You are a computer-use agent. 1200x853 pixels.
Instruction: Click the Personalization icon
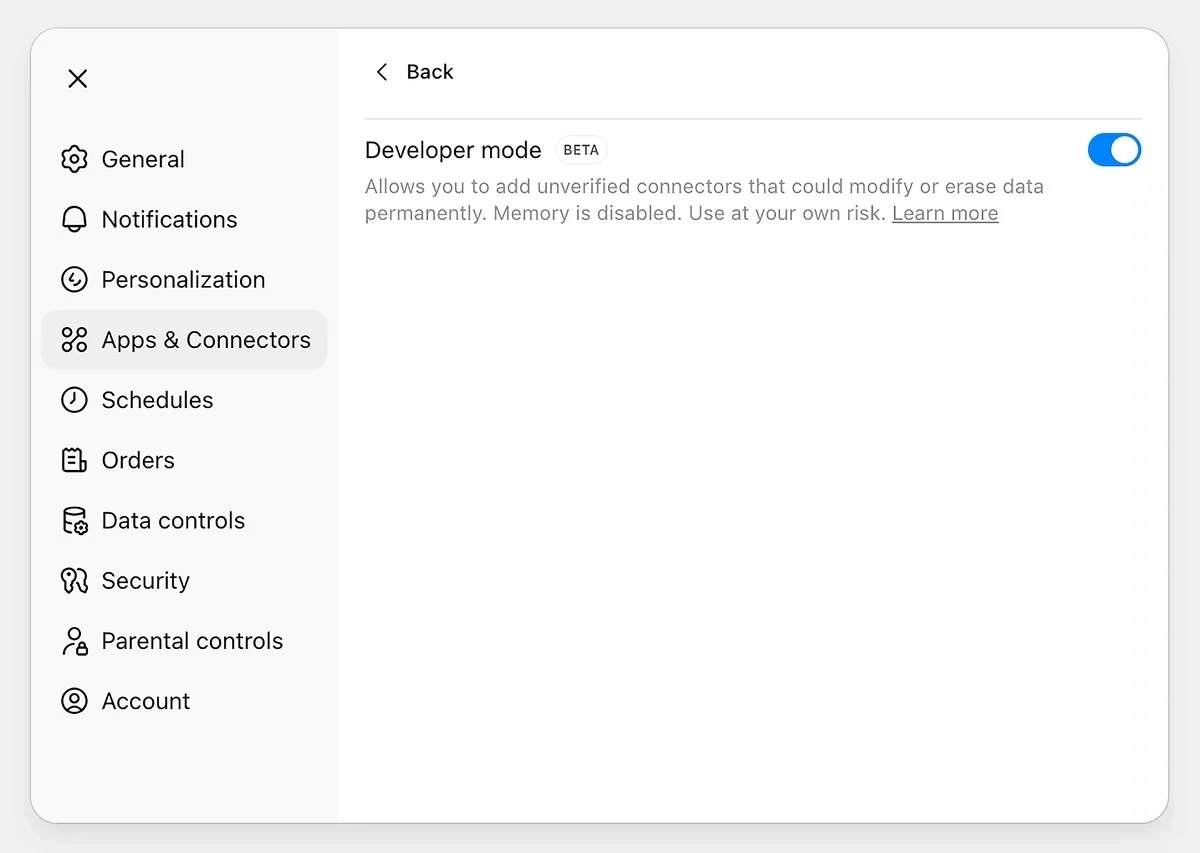[74, 279]
